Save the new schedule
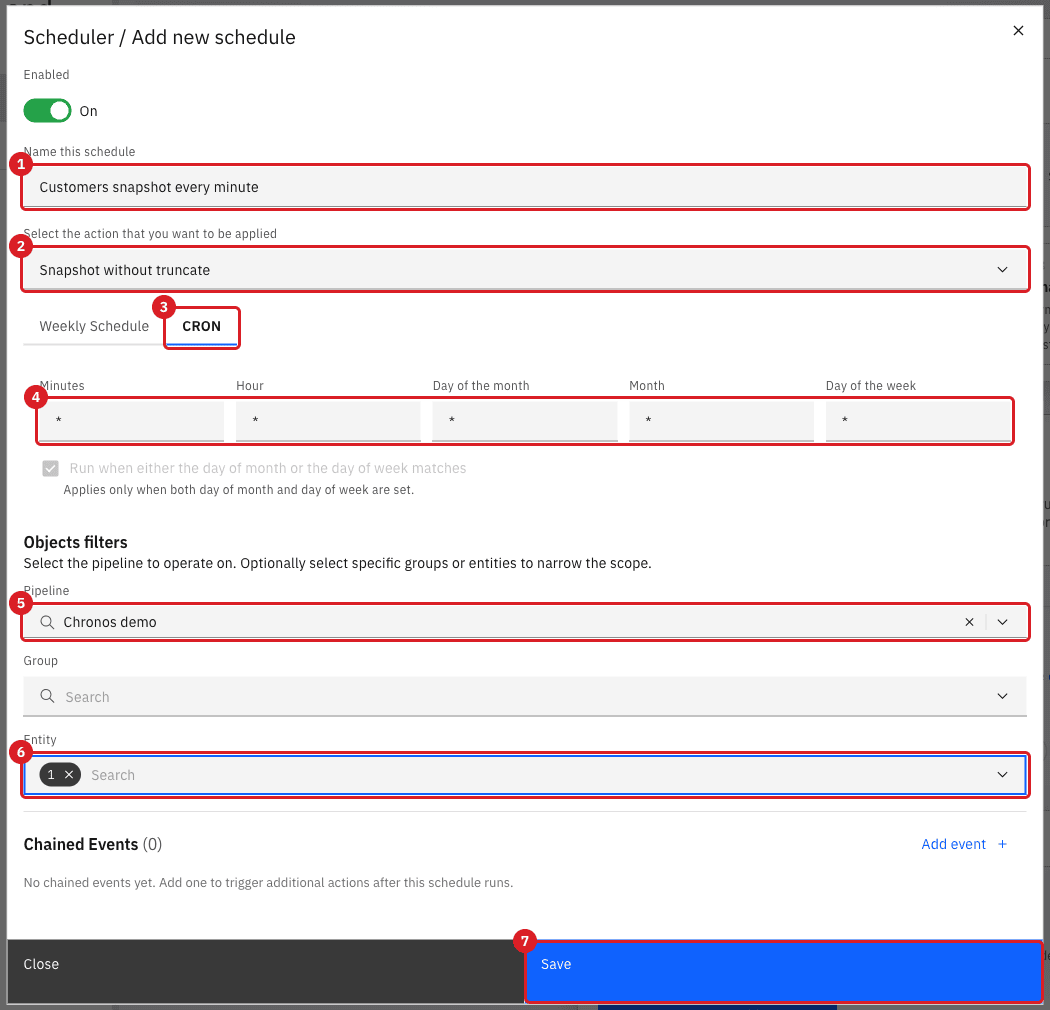Screen dimensions: 1050x1010 (x=783, y=971)
